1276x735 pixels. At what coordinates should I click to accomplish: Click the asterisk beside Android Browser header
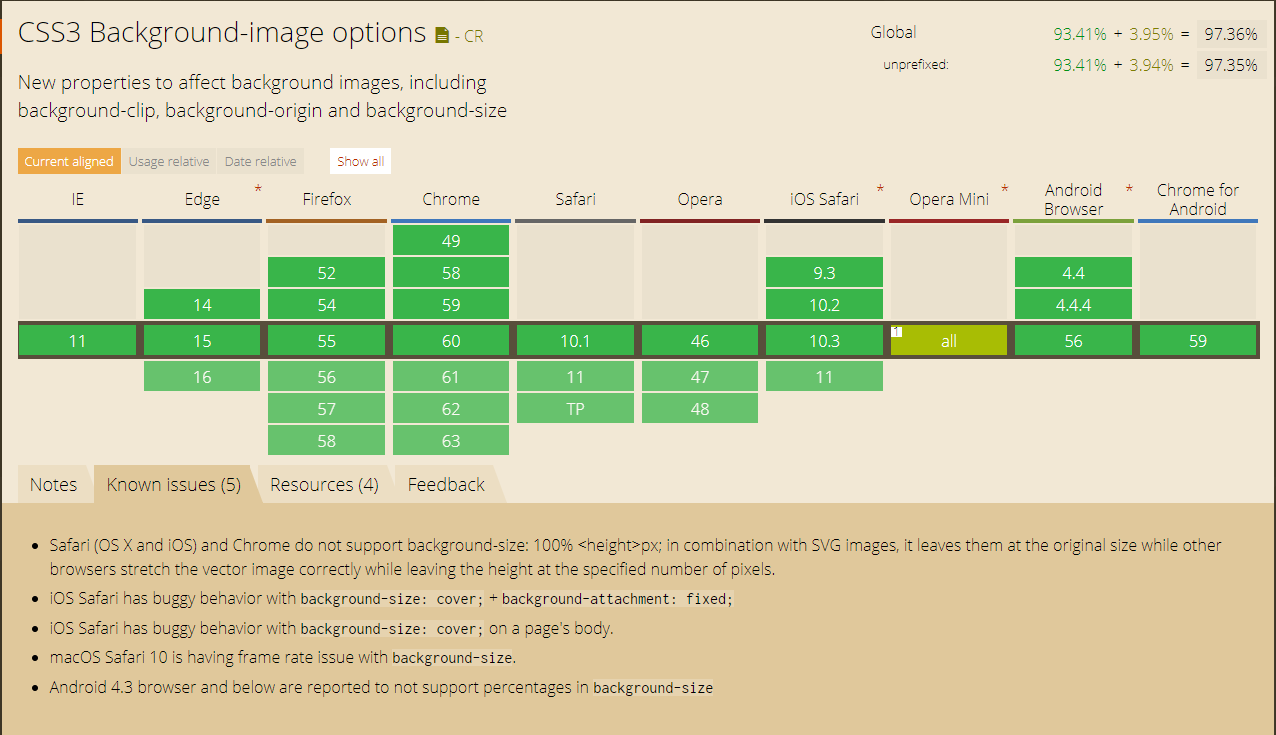point(1129,189)
